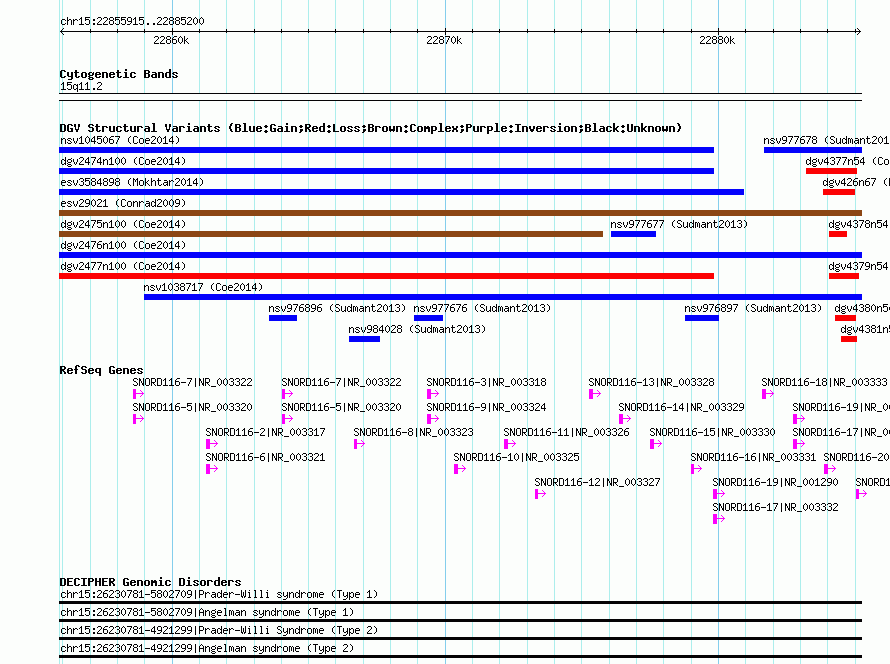
Task: Click the Prader-Willi syndrome (Type 1) entry
Action: tap(460, 597)
